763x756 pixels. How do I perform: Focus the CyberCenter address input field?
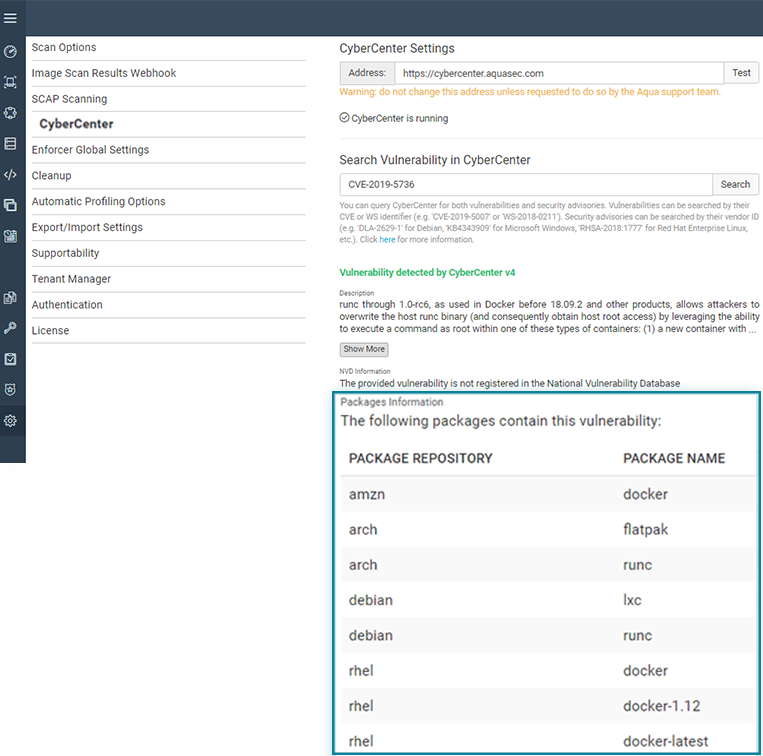point(559,73)
